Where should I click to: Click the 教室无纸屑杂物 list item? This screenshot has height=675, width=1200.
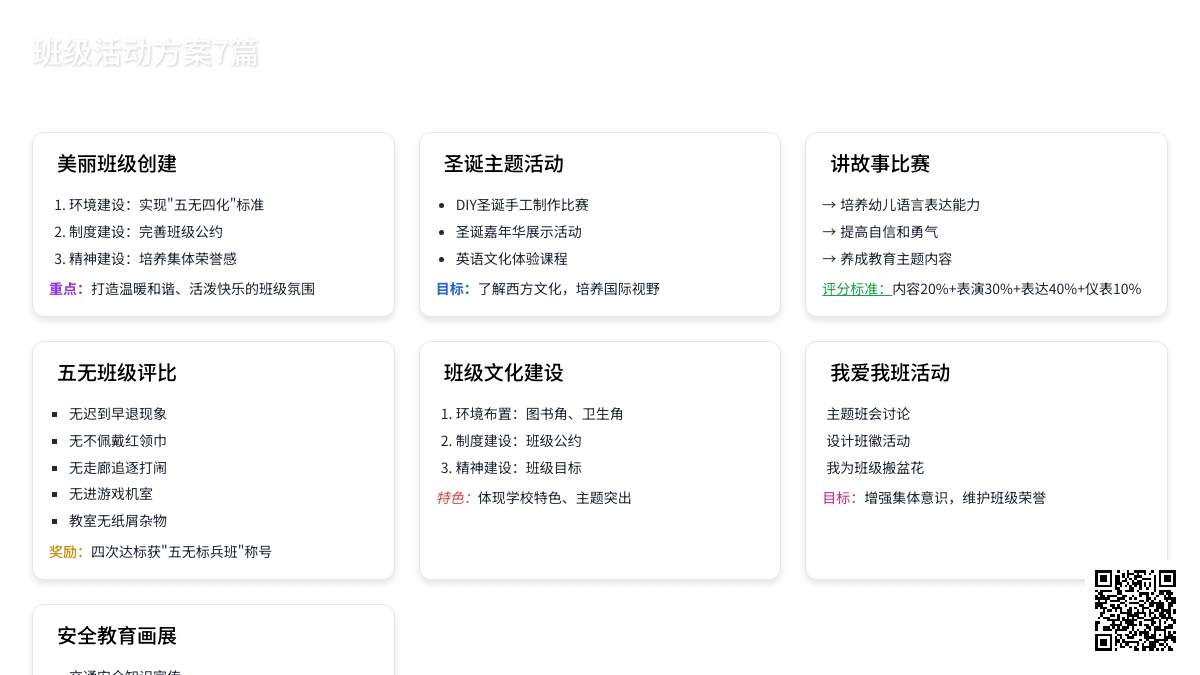pyautogui.click(x=118, y=521)
